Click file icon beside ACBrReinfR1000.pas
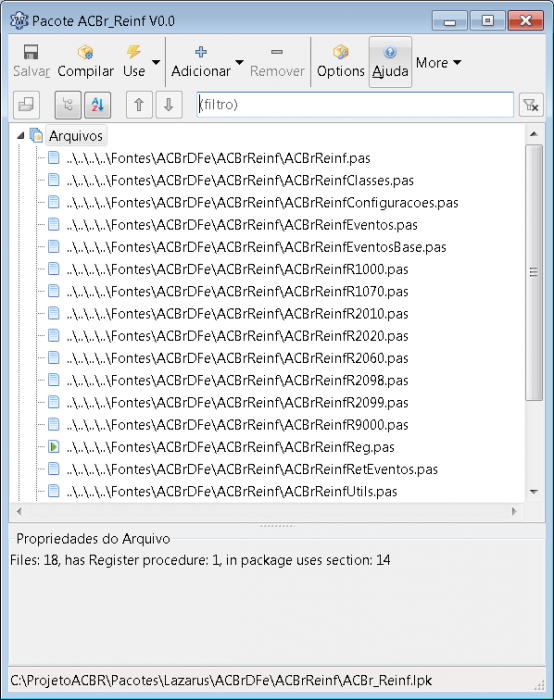The image size is (554, 700). [54, 269]
